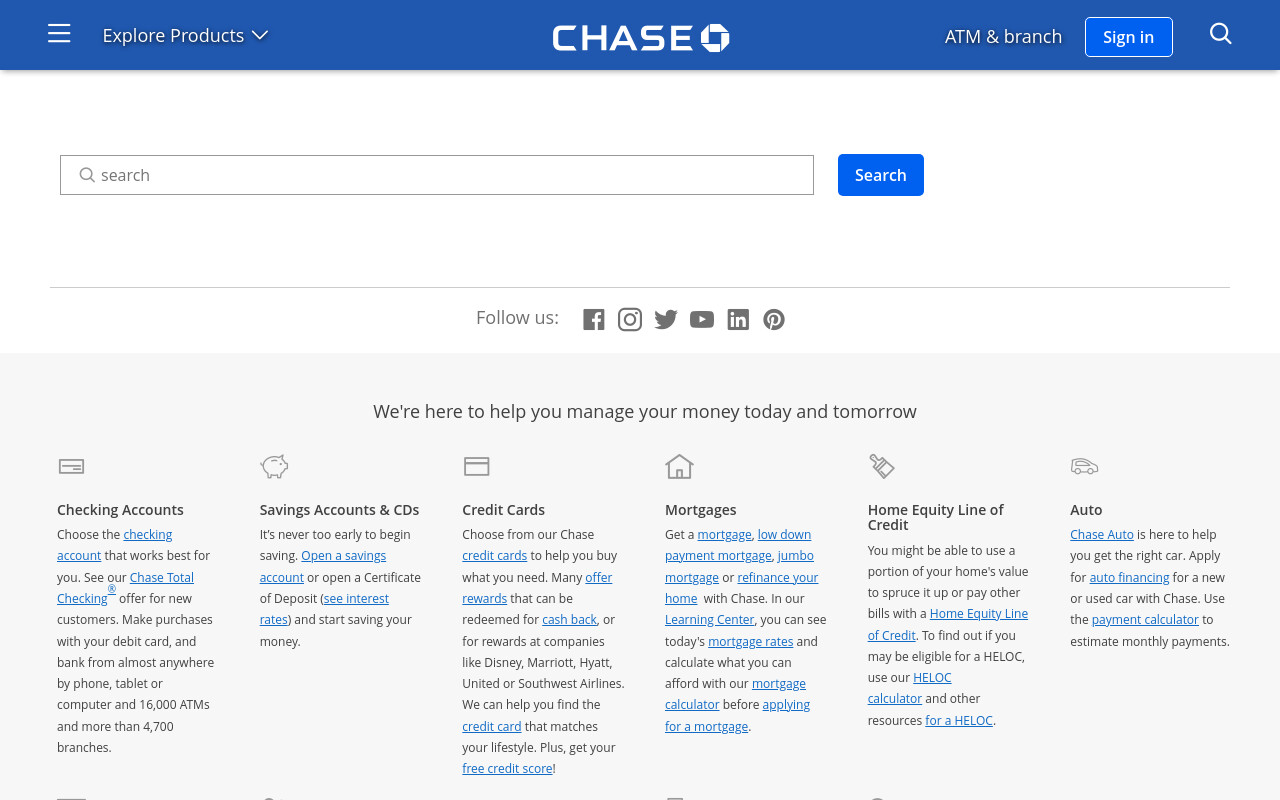The width and height of the screenshot is (1280, 800).
Task: Open the jumbo mortgage link
Action: [x=739, y=566]
